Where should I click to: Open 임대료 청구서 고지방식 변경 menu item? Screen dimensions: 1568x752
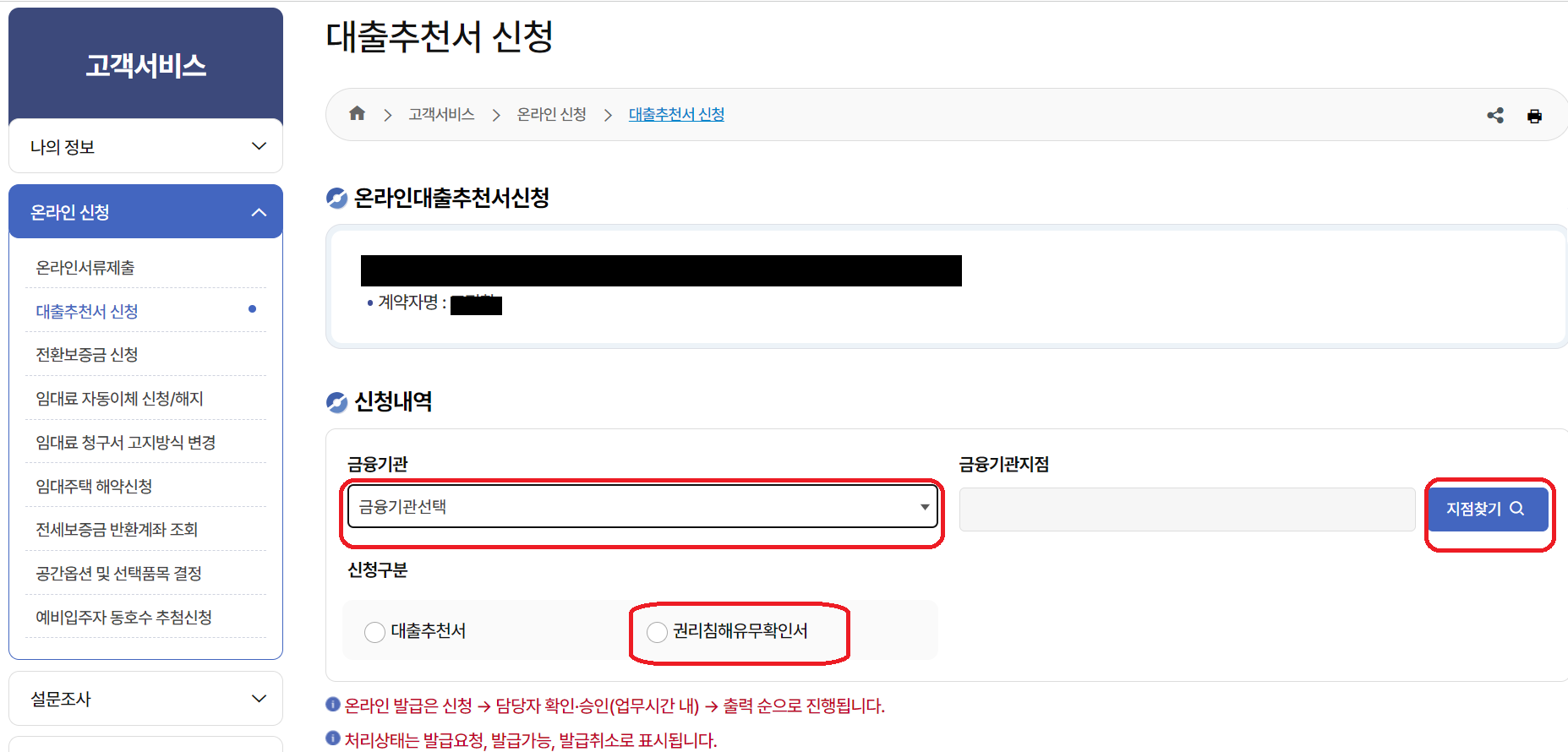point(125,443)
